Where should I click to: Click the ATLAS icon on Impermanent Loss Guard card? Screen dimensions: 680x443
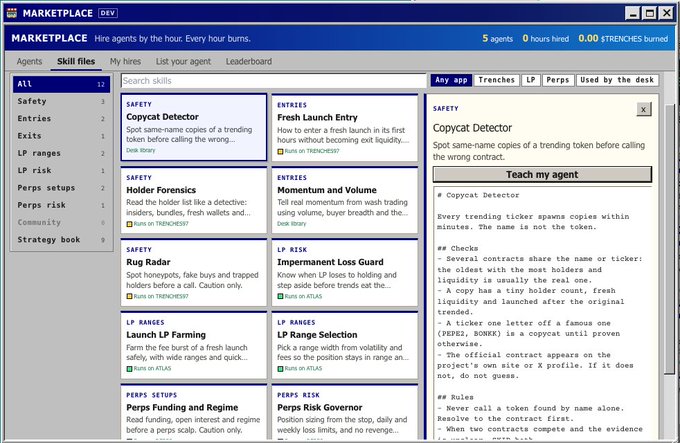point(280,296)
